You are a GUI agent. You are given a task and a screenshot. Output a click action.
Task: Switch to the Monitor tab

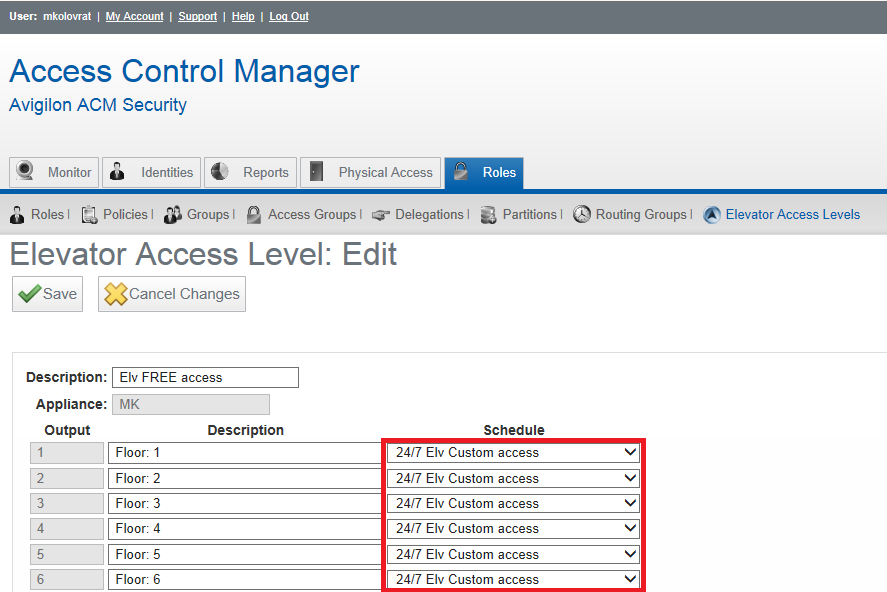pos(53,172)
